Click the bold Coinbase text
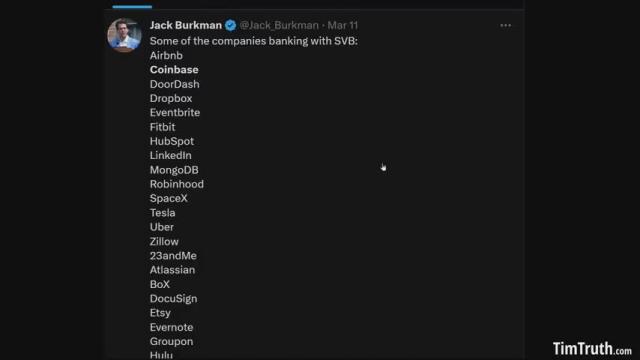640x360 pixels. (174, 70)
